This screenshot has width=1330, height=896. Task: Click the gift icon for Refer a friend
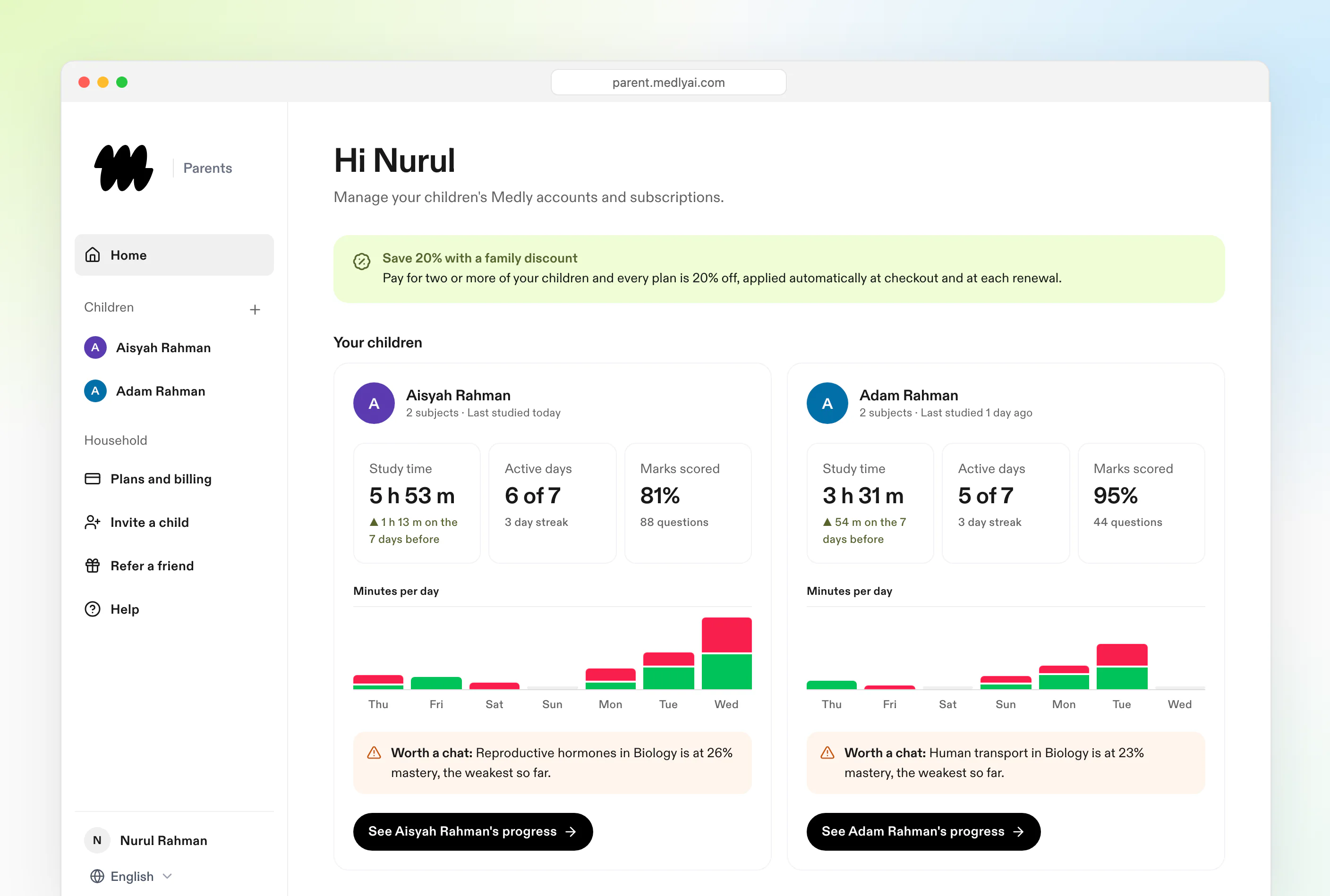(93, 566)
